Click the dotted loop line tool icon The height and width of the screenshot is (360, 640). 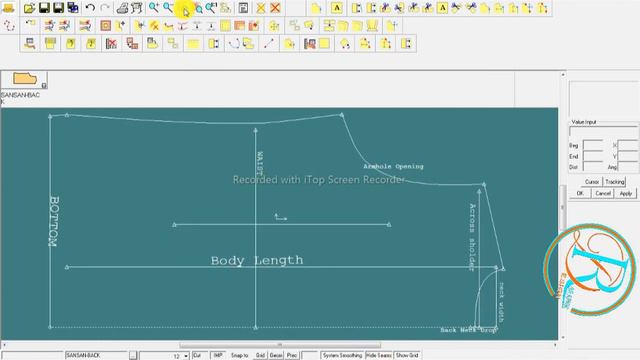tap(9, 26)
